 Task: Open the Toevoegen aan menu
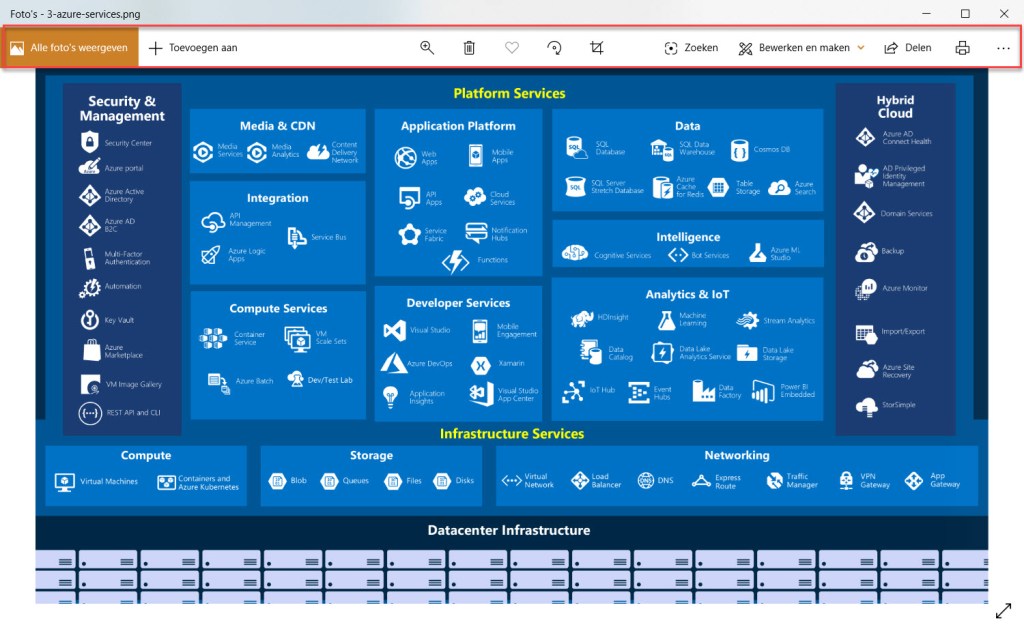point(193,48)
